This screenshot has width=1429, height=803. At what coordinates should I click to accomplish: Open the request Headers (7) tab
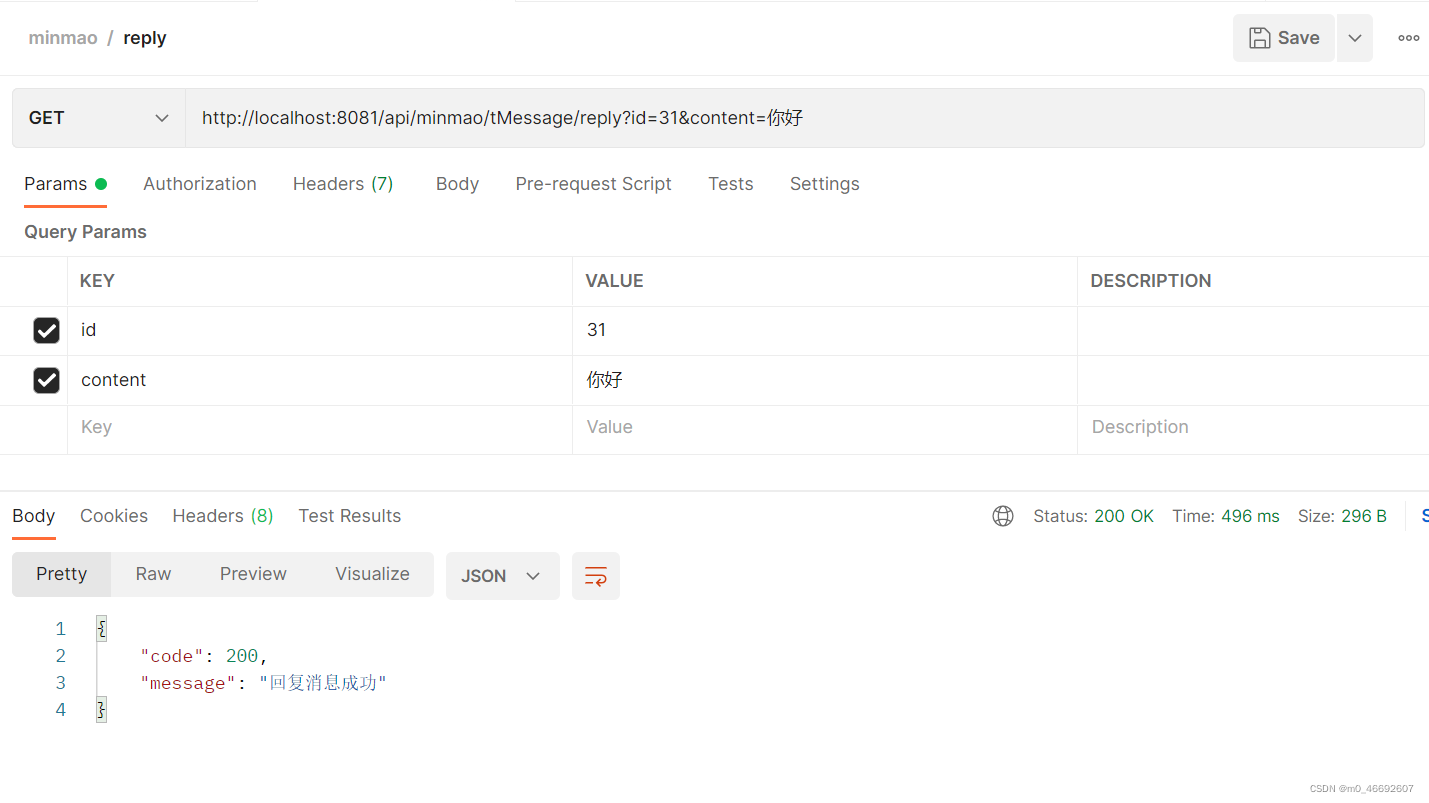click(343, 184)
